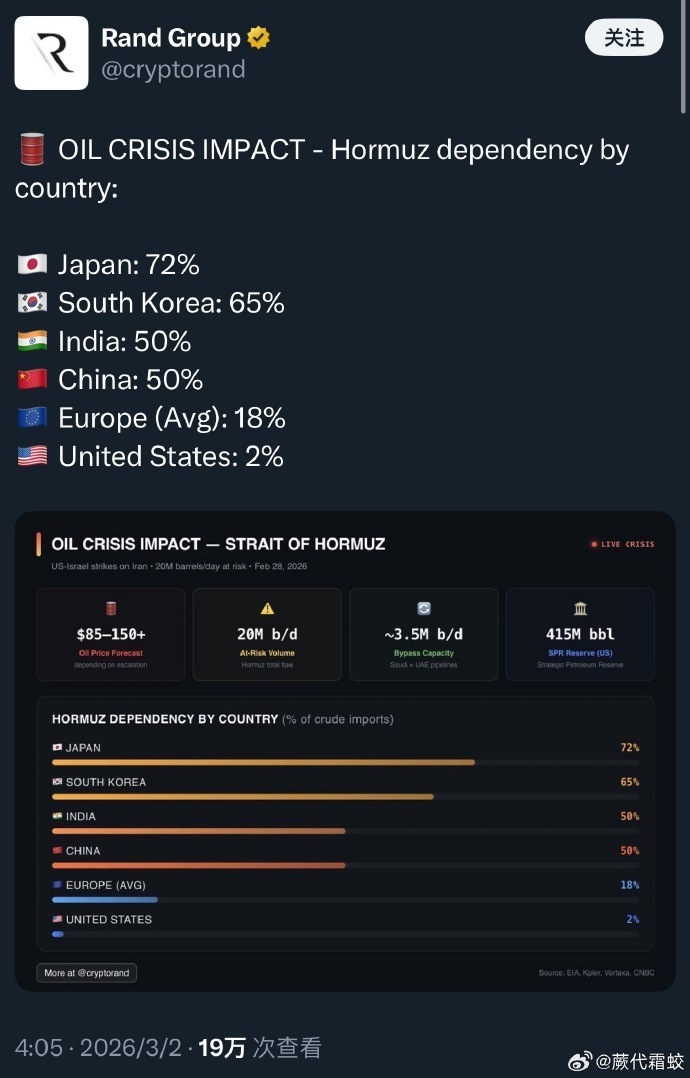Open the @cryptorand handle link
690x1078 pixels.
[x=173, y=69]
